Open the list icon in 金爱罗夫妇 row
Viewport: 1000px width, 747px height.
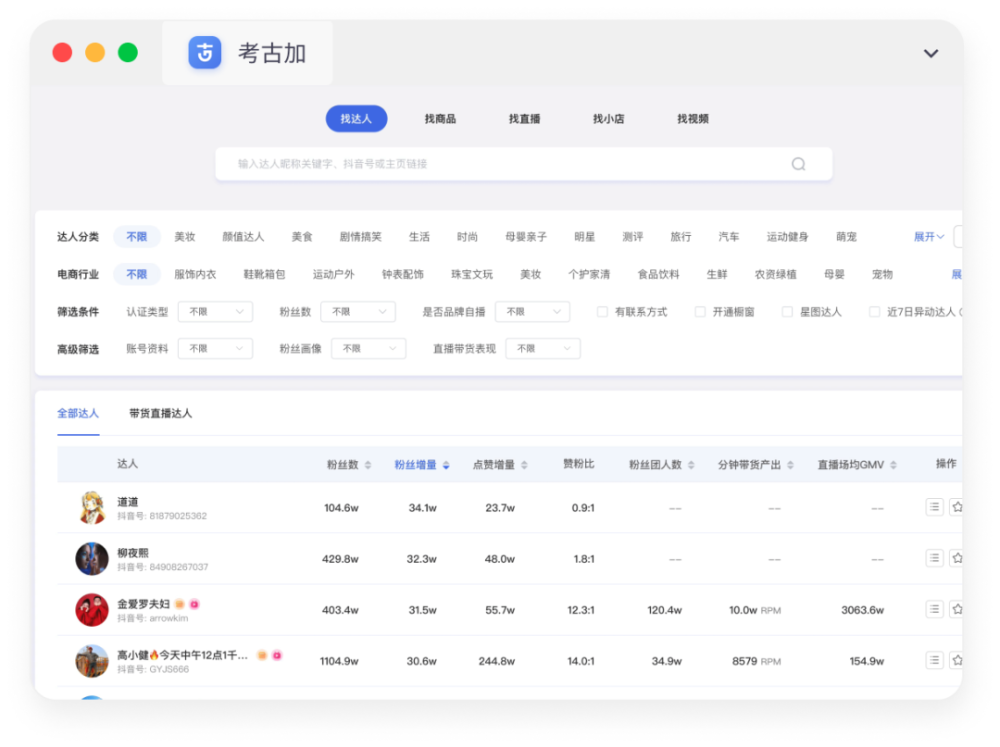[x=934, y=609]
